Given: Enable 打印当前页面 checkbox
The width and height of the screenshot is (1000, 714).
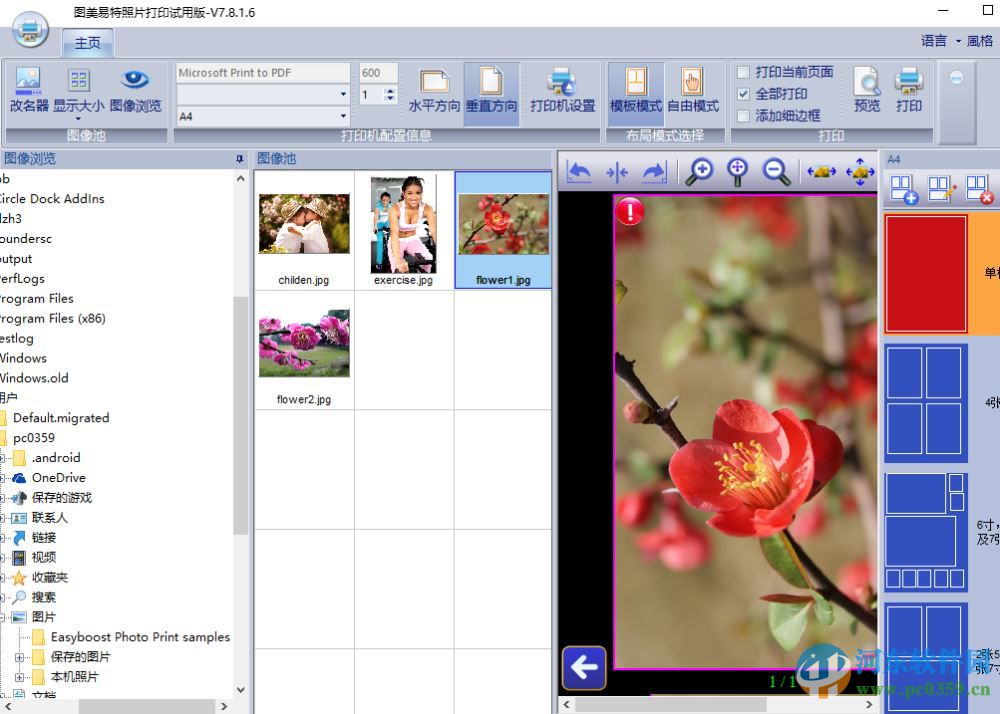Looking at the screenshot, I should click(743, 72).
